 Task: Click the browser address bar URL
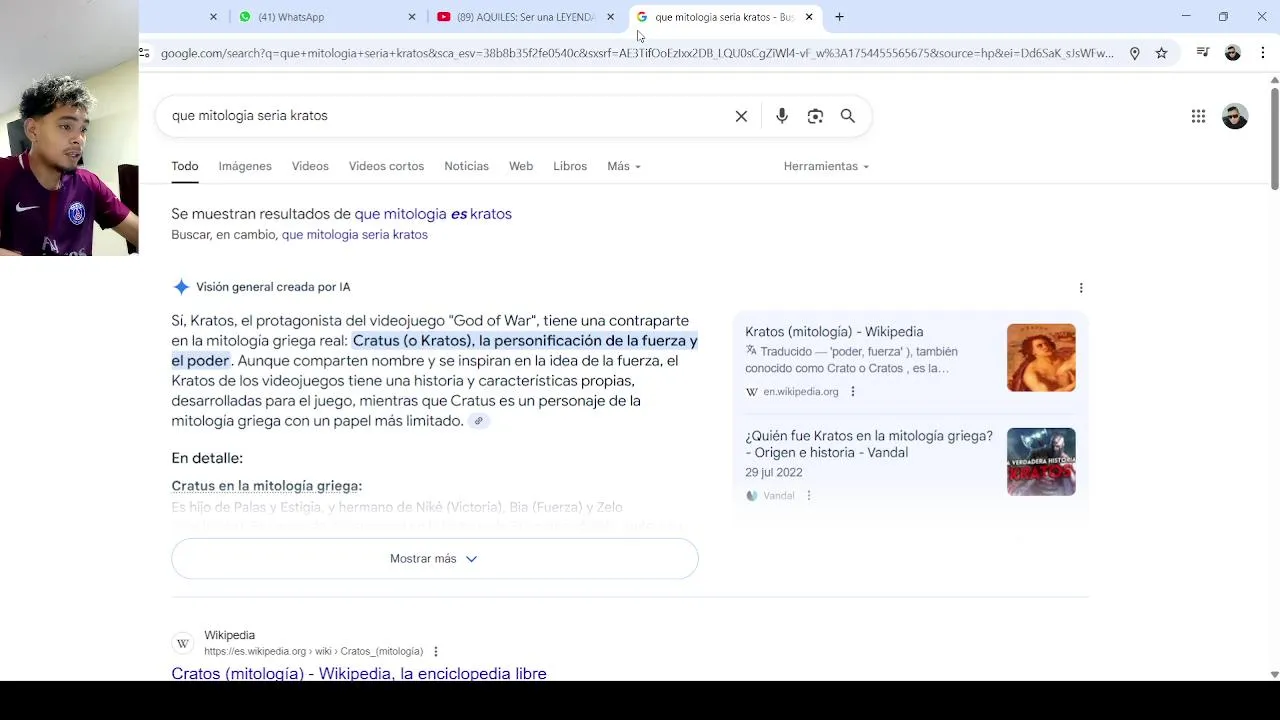[x=637, y=53]
